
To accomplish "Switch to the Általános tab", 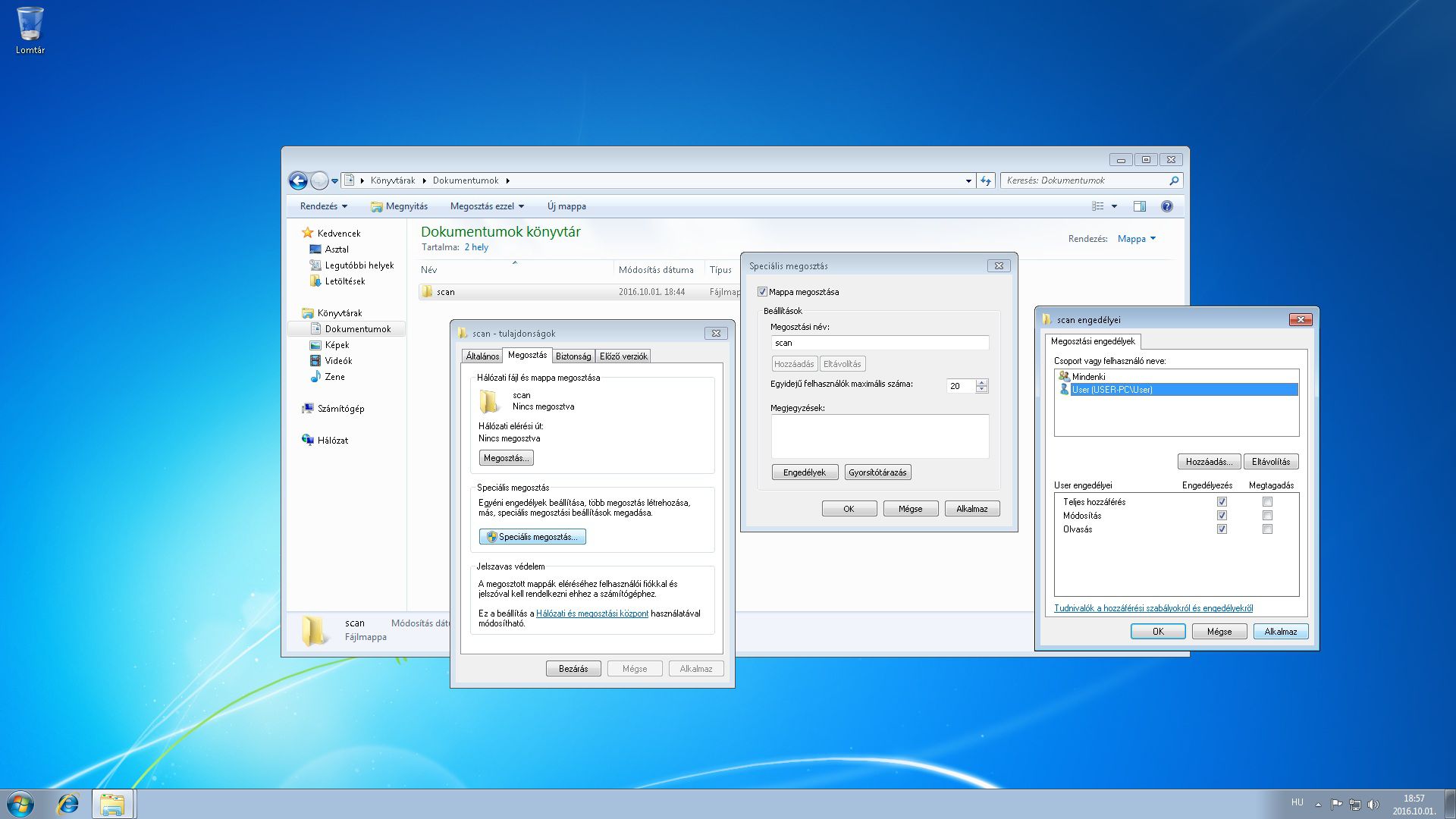I will click(x=482, y=356).
